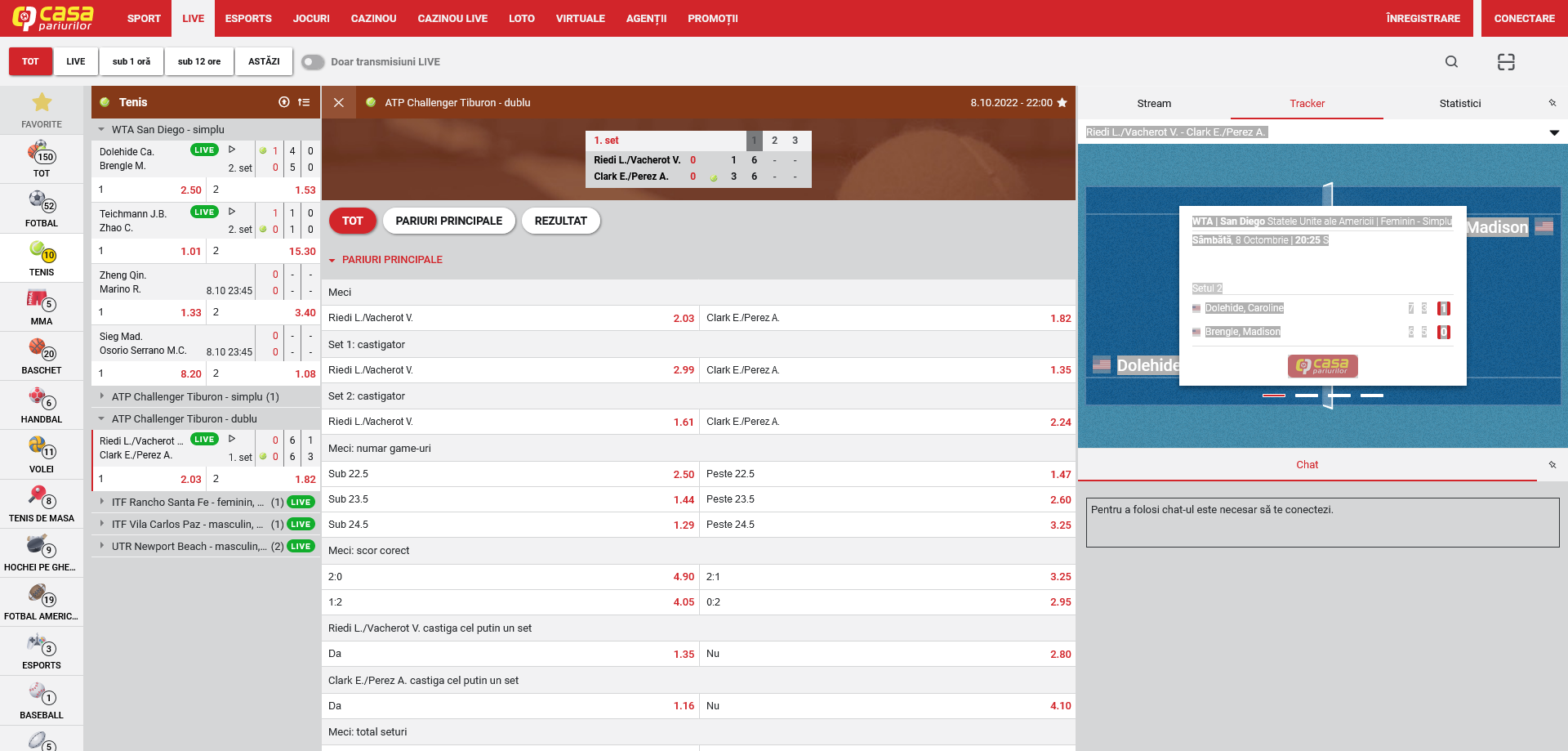Add the Tiburon dublu match to favorites

(x=1062, y=102)
